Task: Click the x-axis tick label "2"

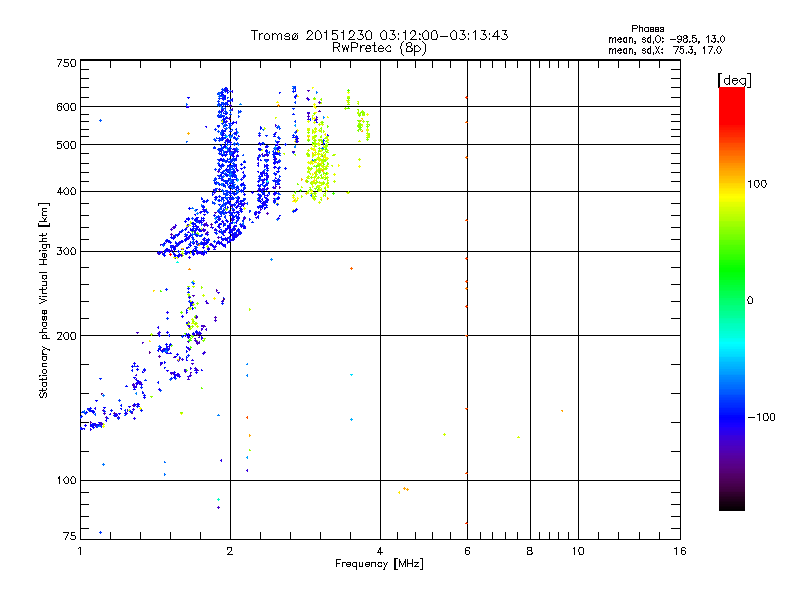Action: 230,551
